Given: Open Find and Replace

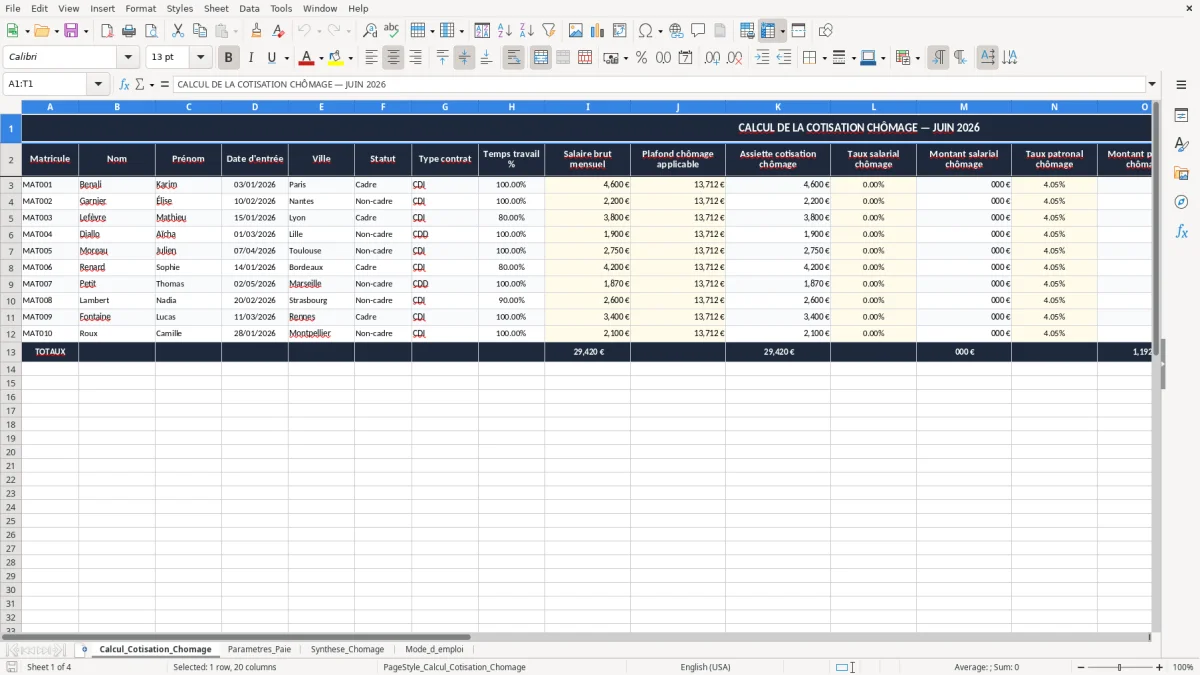Looking at the screenshot, I should point(370,31).
